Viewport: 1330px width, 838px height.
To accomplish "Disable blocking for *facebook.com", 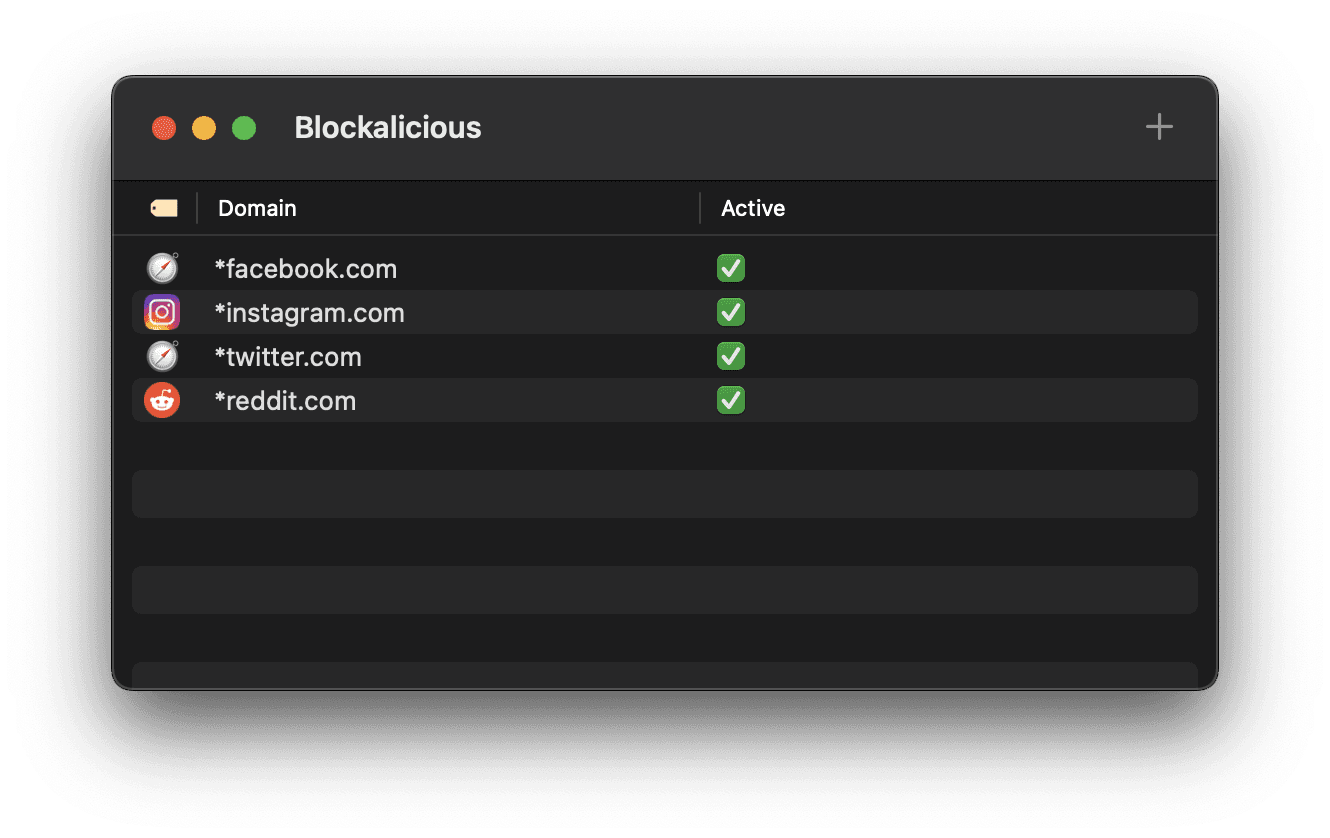I will [730, 268].
